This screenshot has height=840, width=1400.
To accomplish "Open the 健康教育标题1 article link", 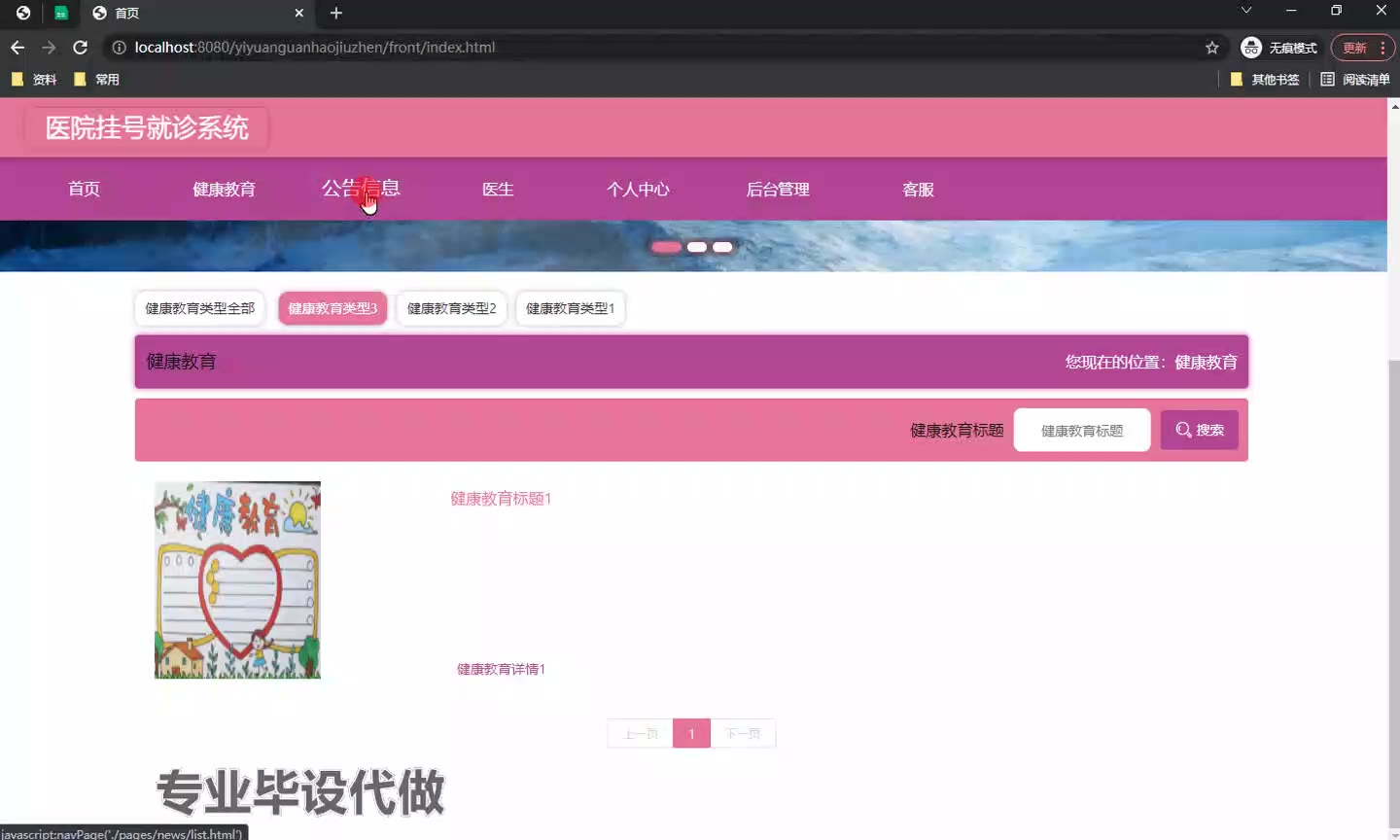I will pyautogui.click(x=501, y=499).
